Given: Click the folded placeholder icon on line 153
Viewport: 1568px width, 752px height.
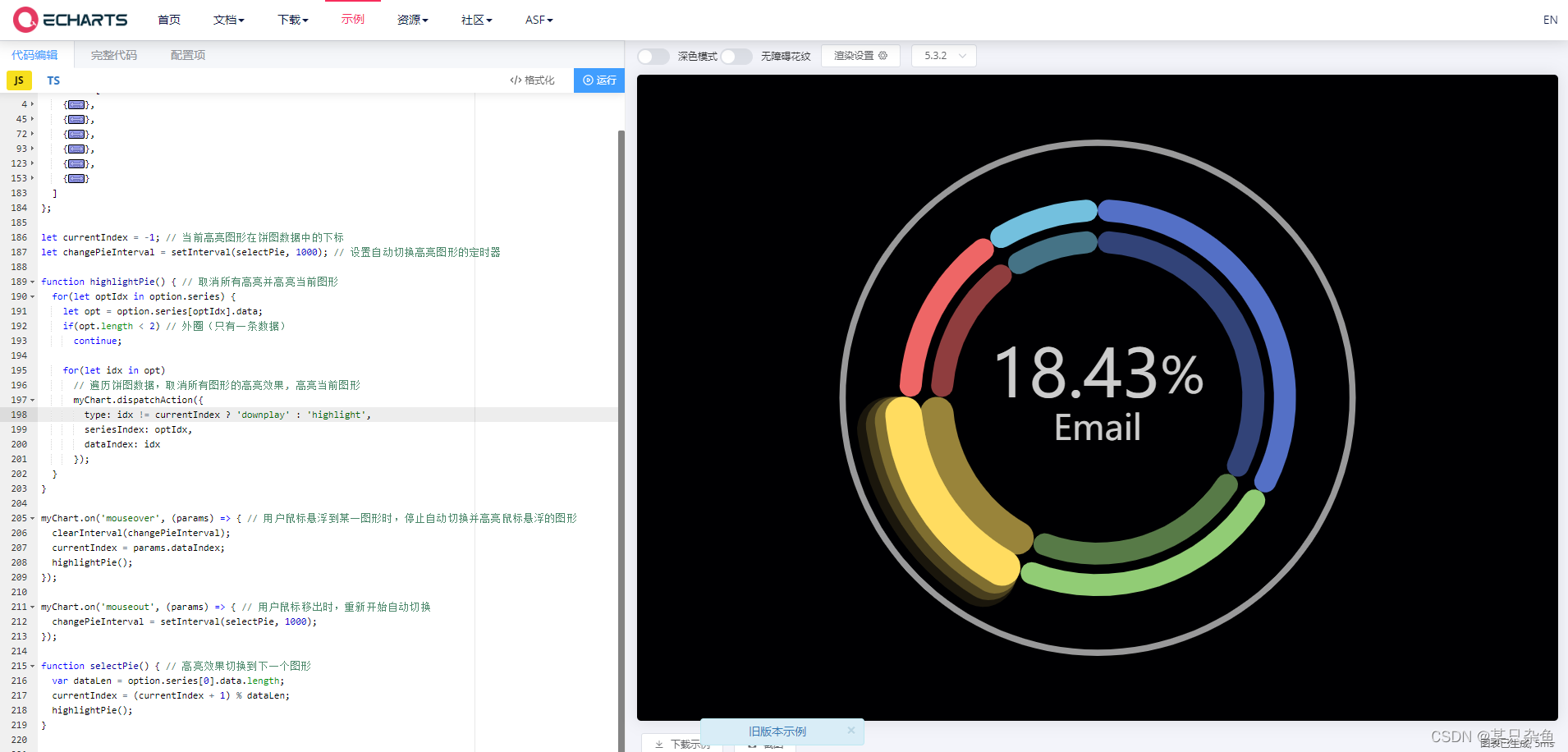Looking at the screenshot, I should 77,178.
